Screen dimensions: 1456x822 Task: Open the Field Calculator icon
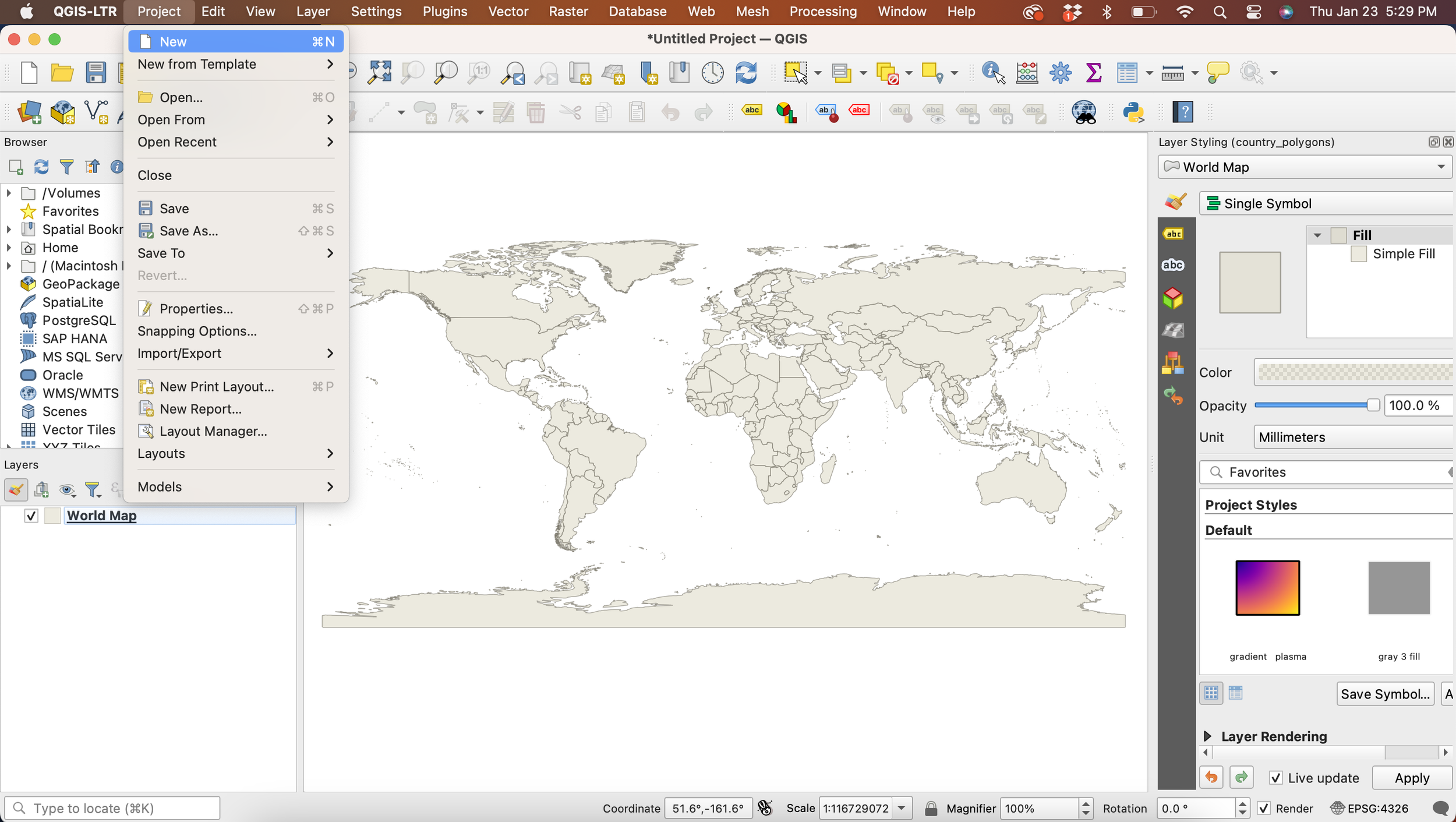coord(1027,73)
